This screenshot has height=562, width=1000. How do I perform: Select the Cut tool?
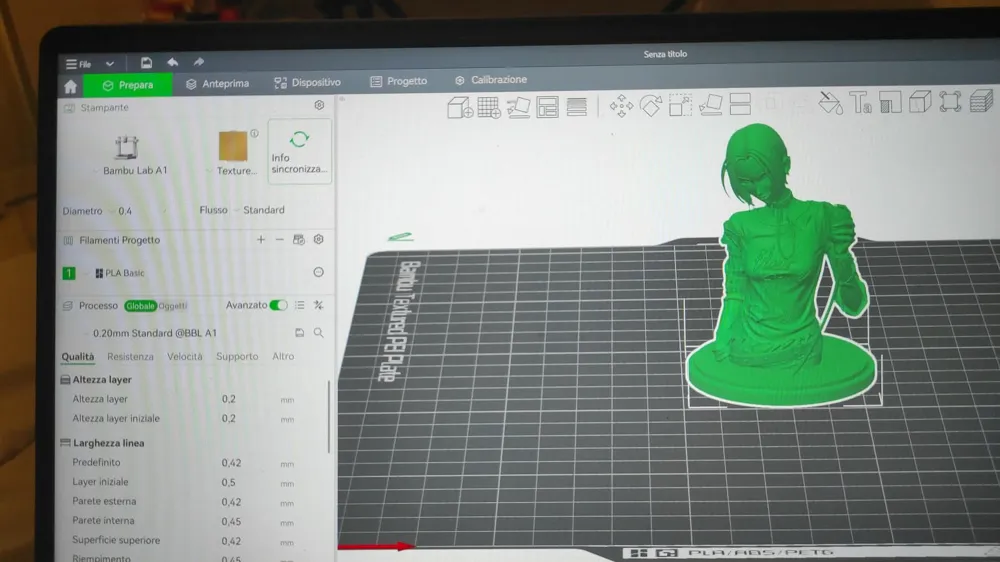pos(740,104)
